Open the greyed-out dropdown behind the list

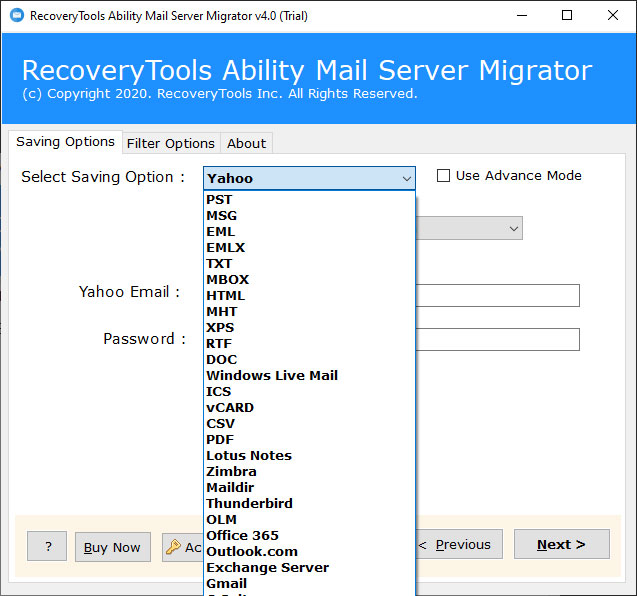469,228
